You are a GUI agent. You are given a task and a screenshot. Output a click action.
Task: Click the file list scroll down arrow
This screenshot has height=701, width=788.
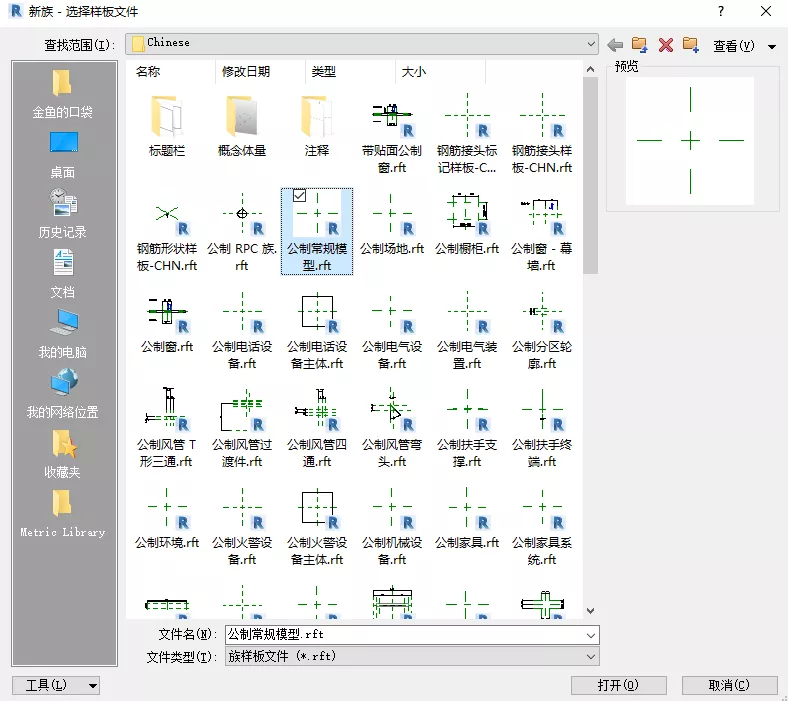coord(590,610)
